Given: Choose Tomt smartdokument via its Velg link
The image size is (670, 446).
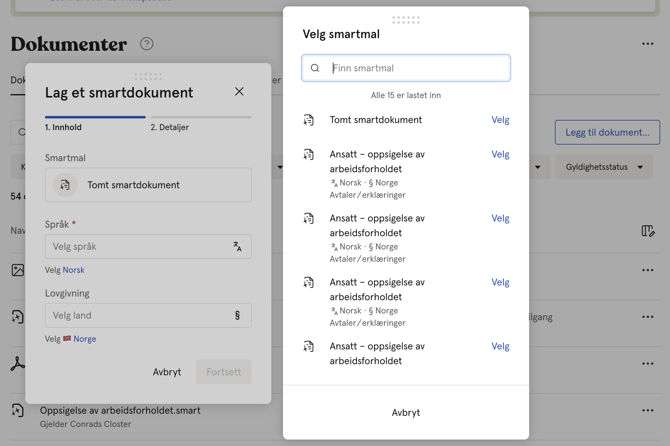Looking at the screenshot, I should (x=500, y=120).
